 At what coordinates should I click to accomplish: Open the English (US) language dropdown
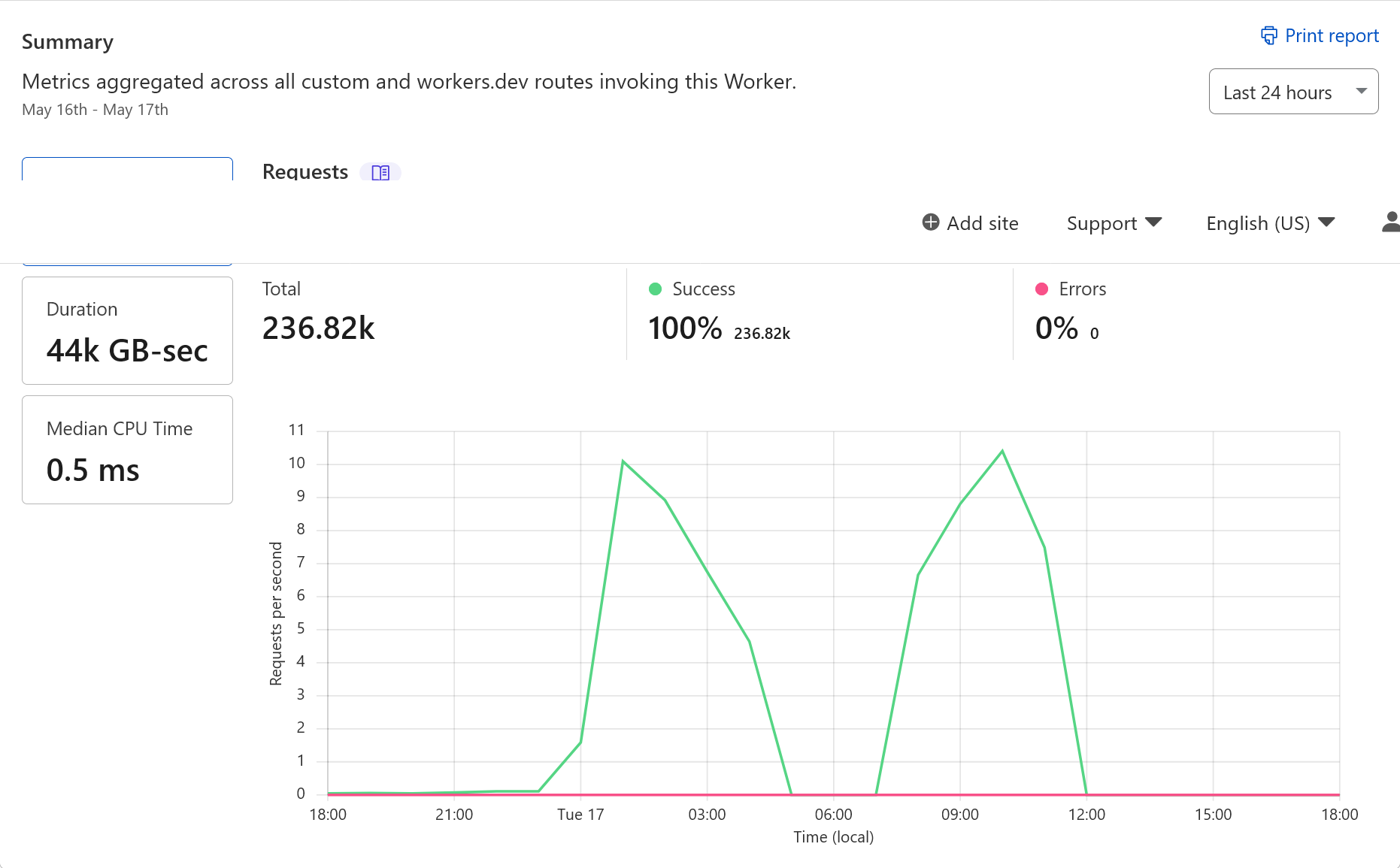pos(1271,223)
